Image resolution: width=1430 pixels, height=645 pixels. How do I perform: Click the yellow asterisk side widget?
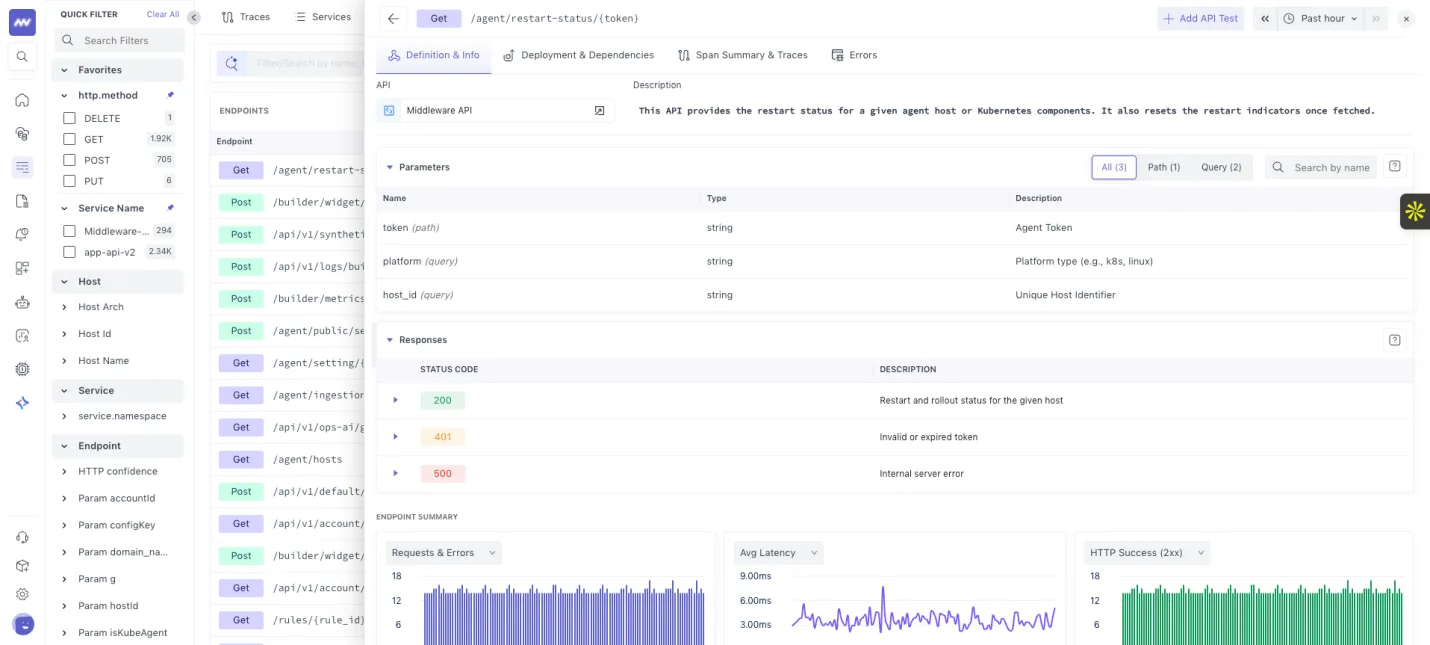click(x=1415, y=211)
